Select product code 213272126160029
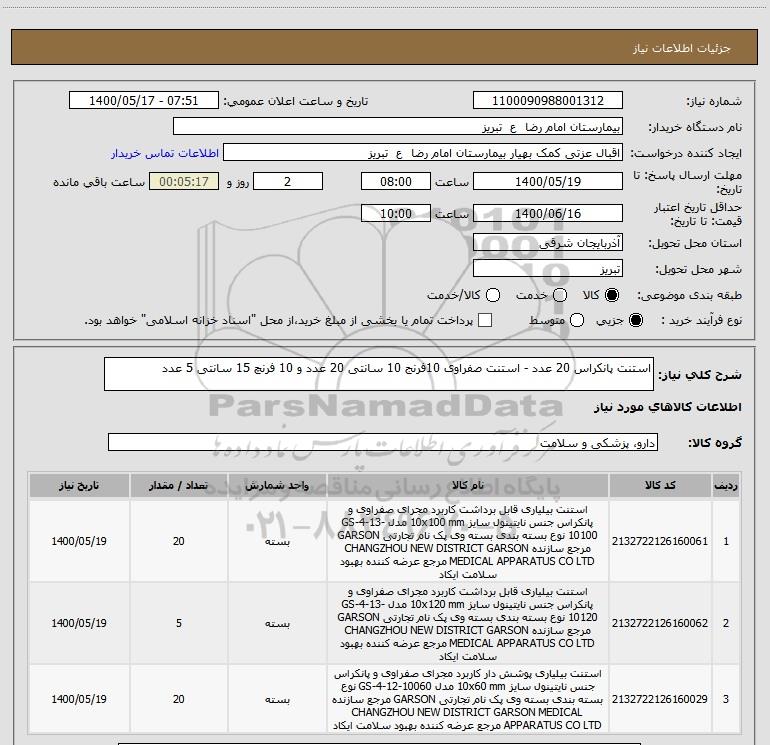The height and width of the screenshot is (745, 770). pyautogui.click(x=660, y=699)
